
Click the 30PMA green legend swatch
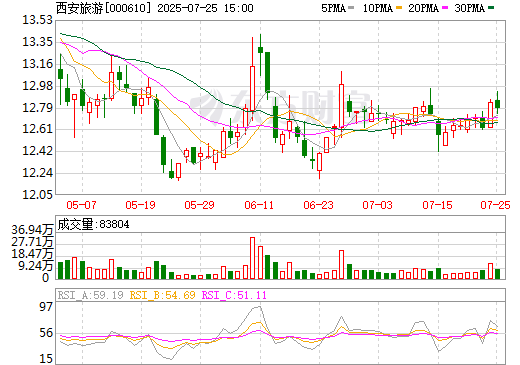(x=491, y=8)
